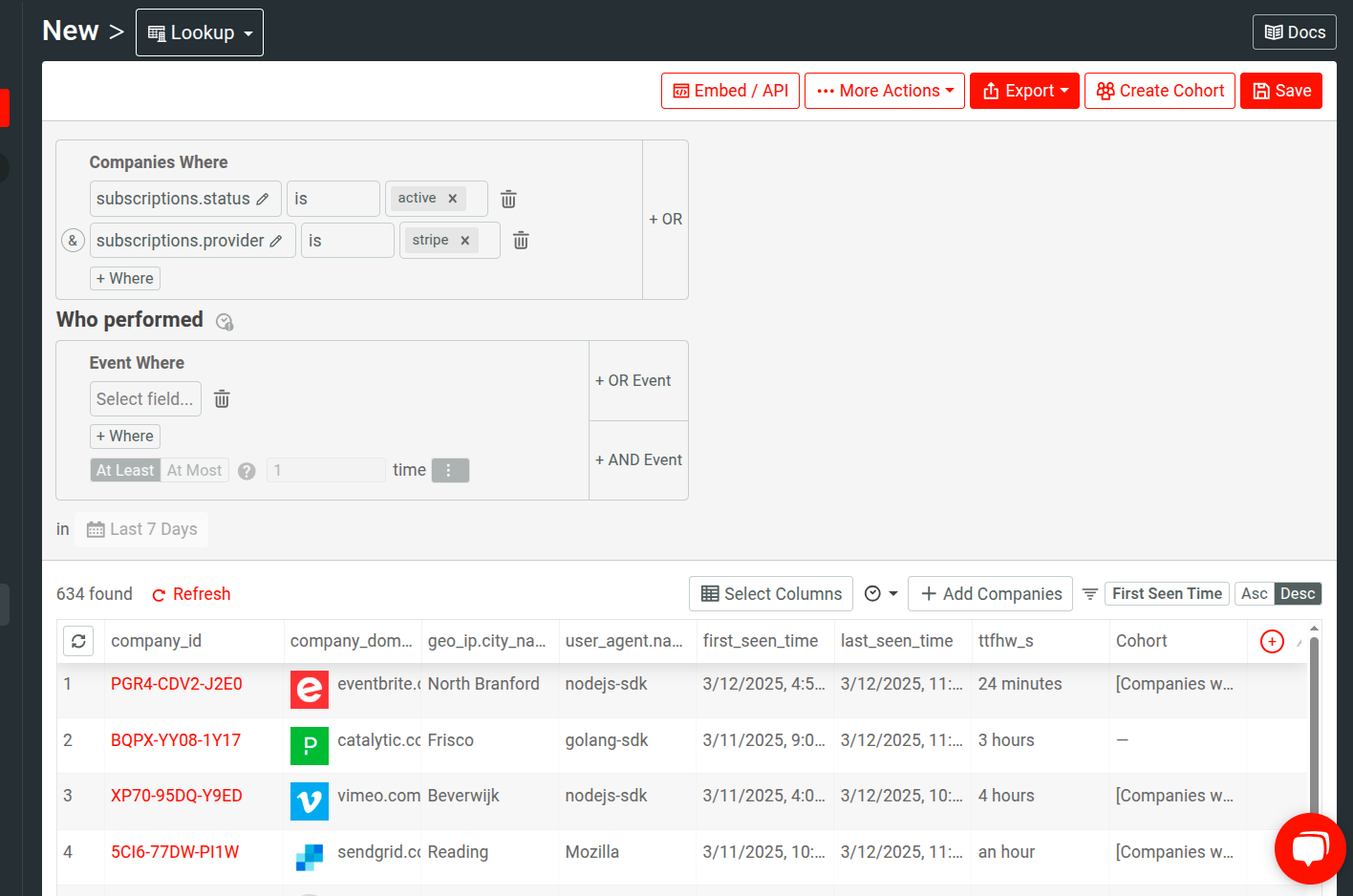Switch sorting to Asc
The width and height of the screenshot is (1353, 896).
pyautogui.click(x=1255, y=593)
